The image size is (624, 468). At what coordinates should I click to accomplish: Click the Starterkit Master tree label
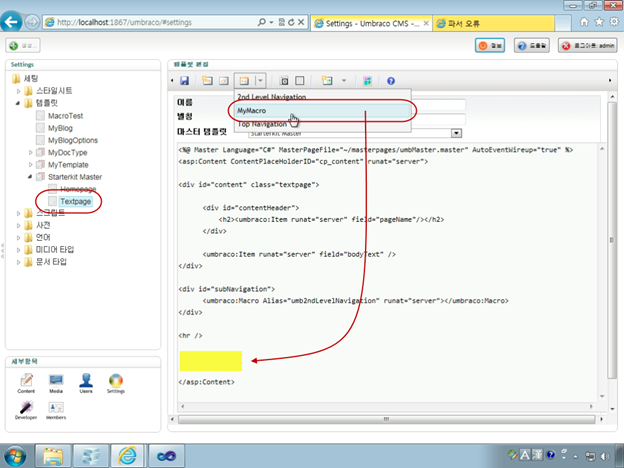(75, 177)
